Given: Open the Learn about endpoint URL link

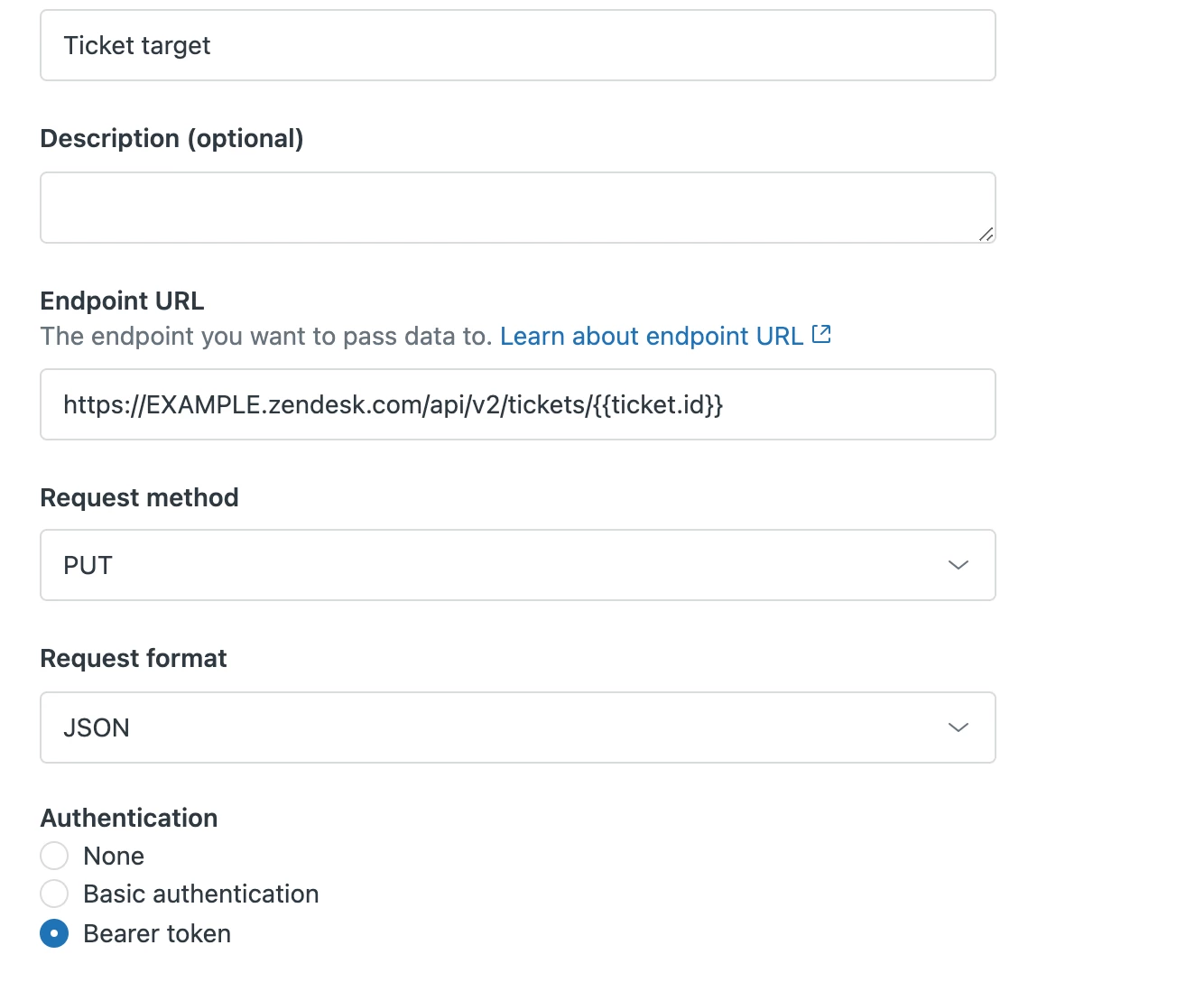Looking at the screenshot, I should coord(651,336).
